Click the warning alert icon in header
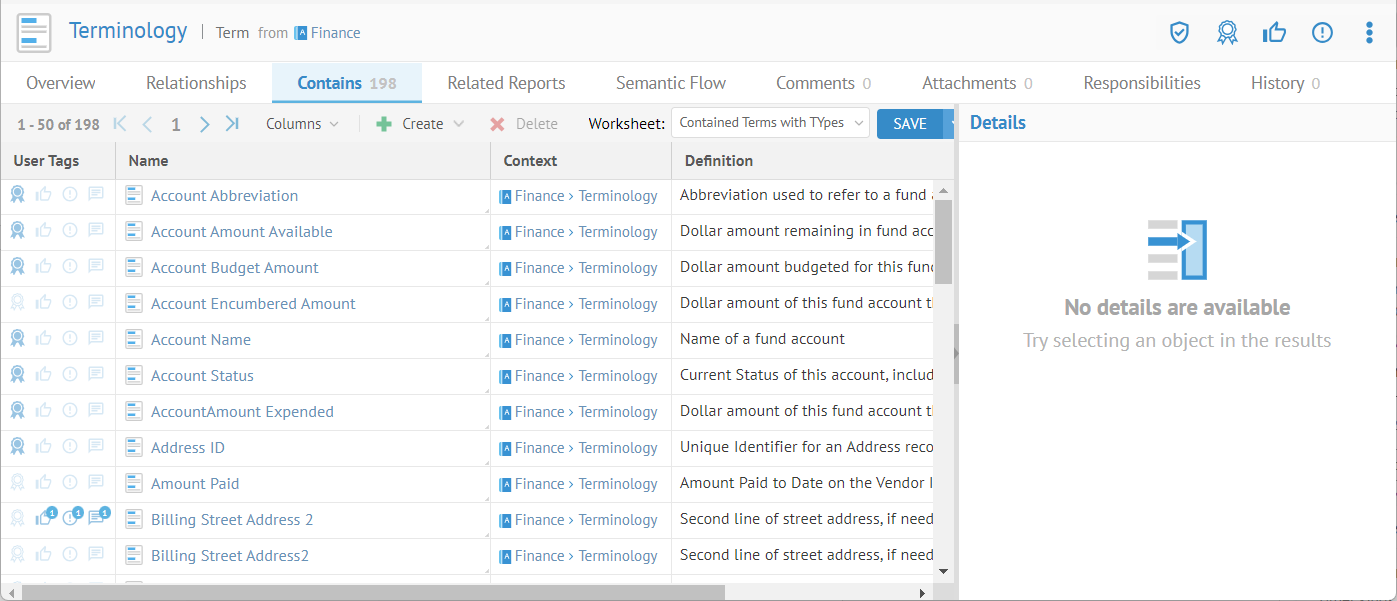This screenshot has width=1397, height=601. (1322, 33)
